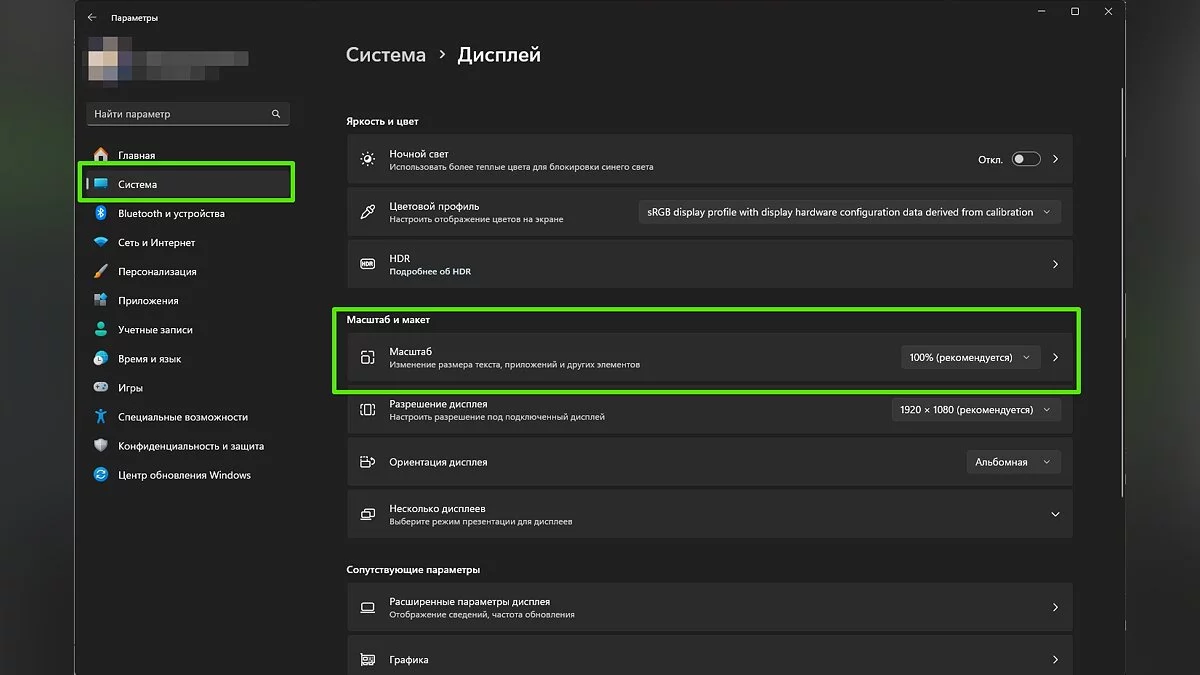Select Учетные записи in the sidebar
This screenshot has height=675, width=1200.
(155, 329)
